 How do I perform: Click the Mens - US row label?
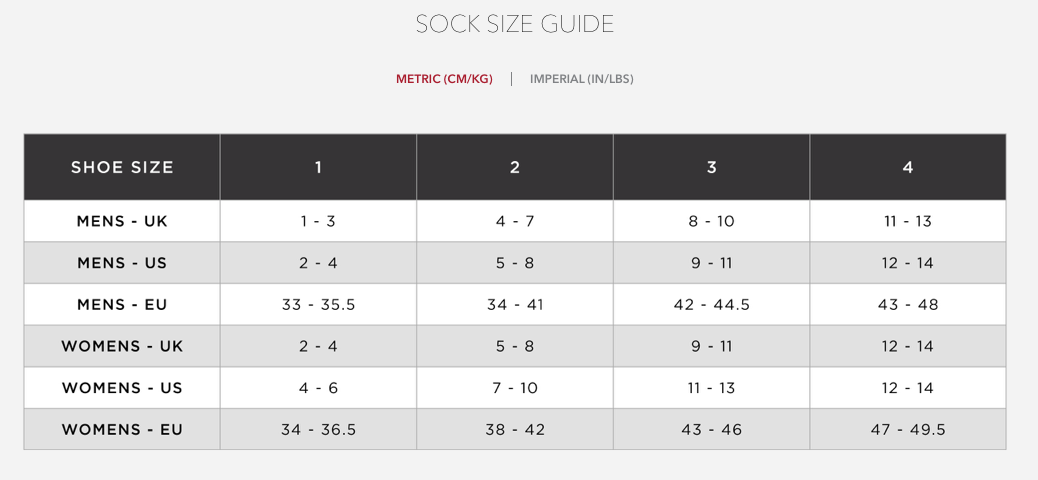(x=122, y=263)
